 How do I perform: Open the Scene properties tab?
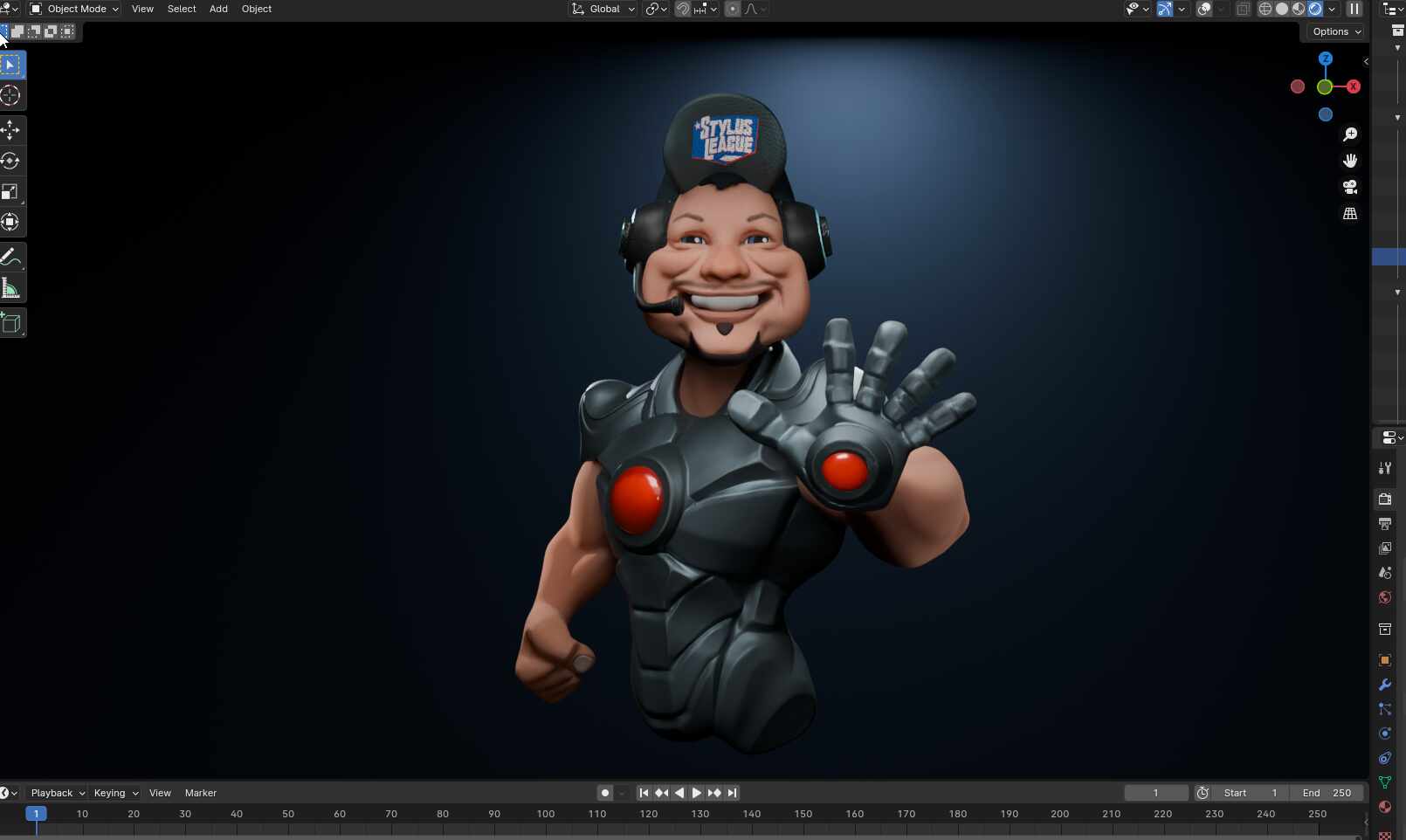(1385, 573)
